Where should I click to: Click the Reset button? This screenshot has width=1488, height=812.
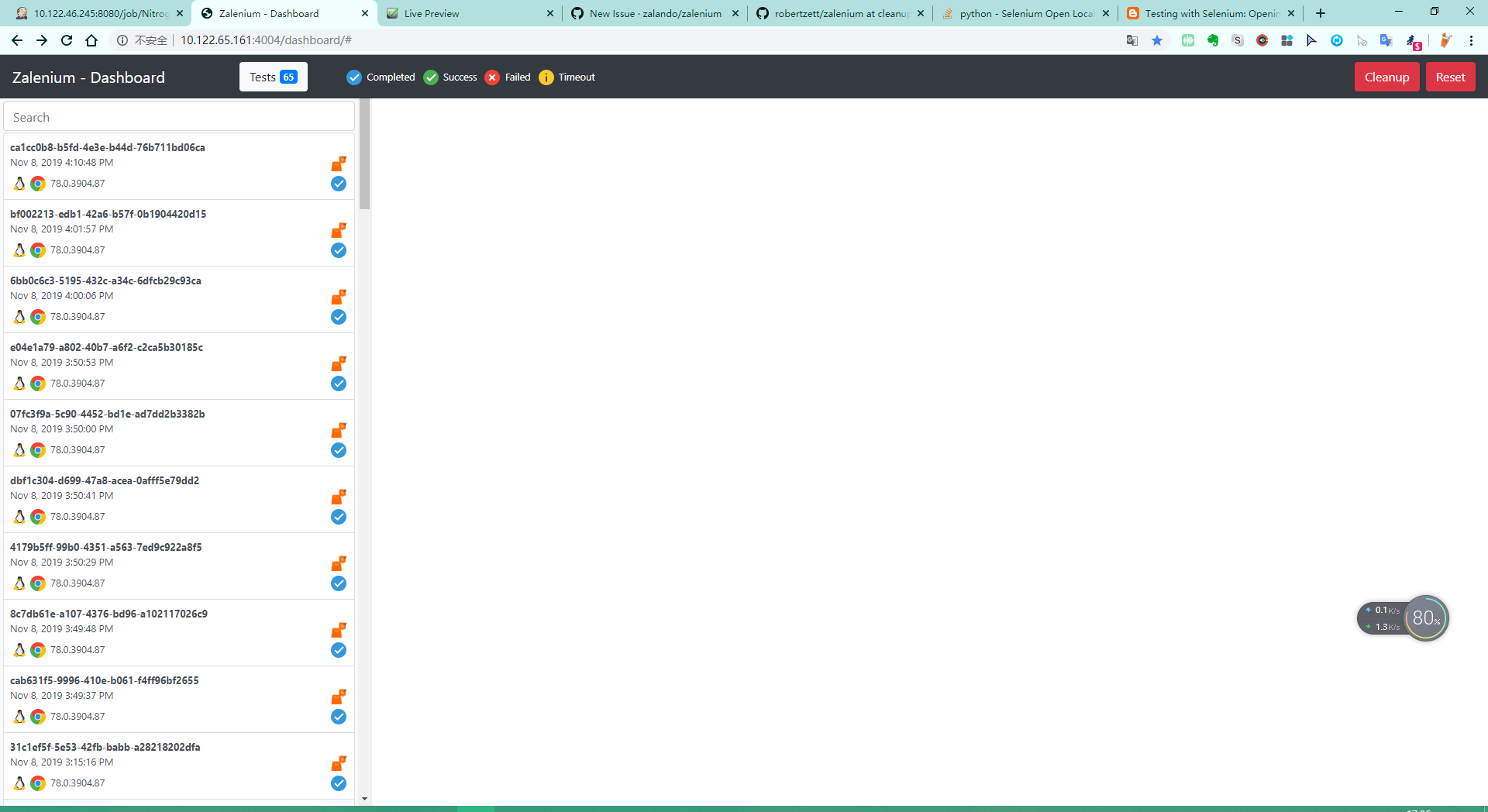coord(1450,77)
